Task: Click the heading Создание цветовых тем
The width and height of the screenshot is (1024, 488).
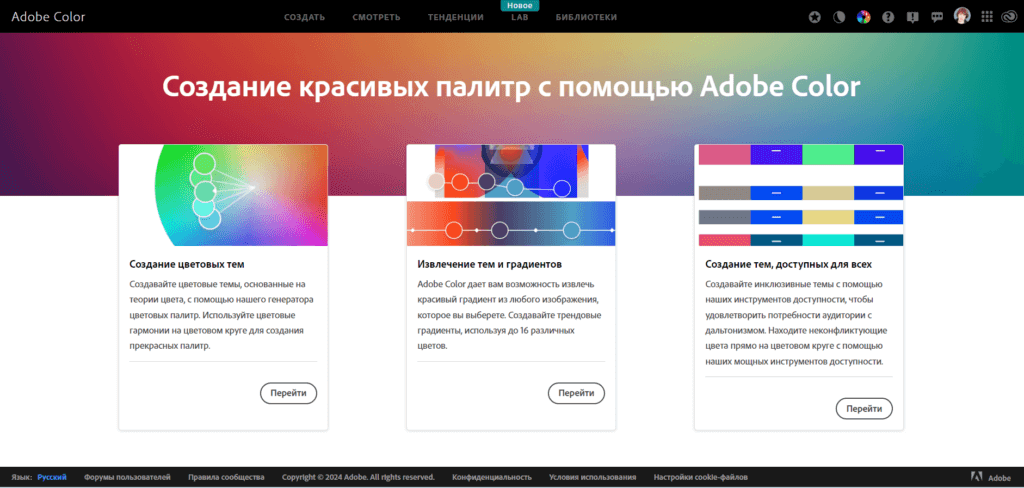Action: [x=187, y=265]
